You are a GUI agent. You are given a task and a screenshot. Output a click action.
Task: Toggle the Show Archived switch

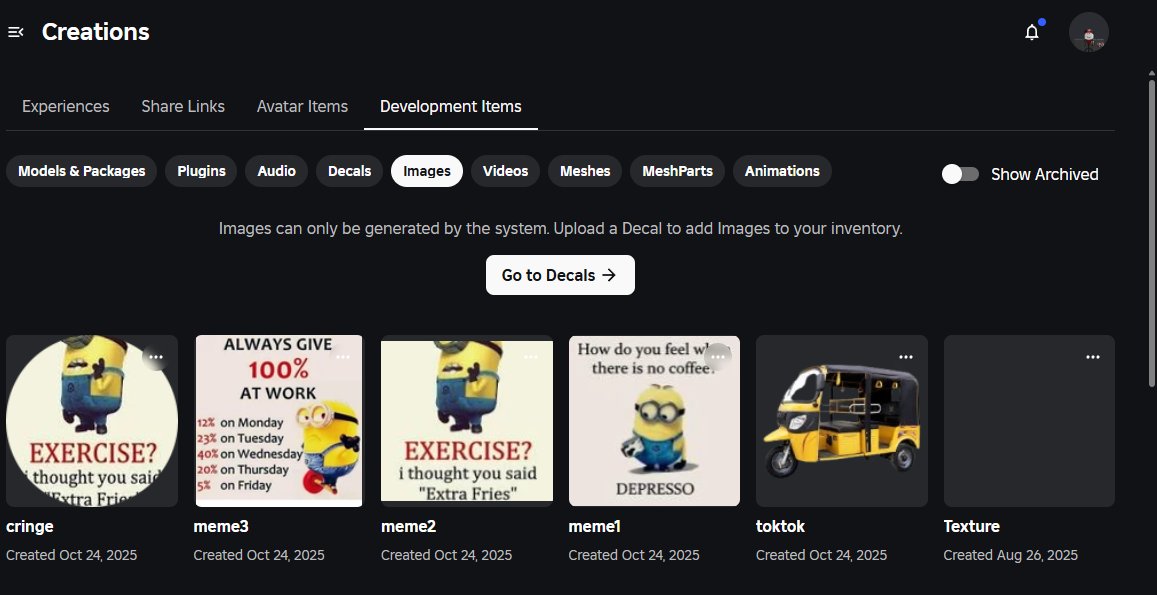click(x=960, y=174)
